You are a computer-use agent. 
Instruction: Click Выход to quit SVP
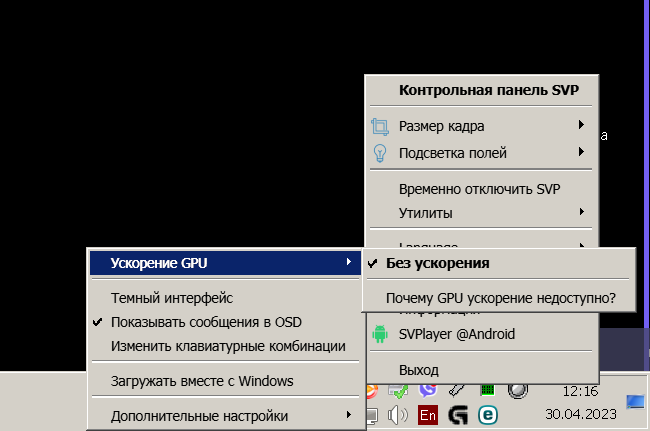[x=418, y=370]
